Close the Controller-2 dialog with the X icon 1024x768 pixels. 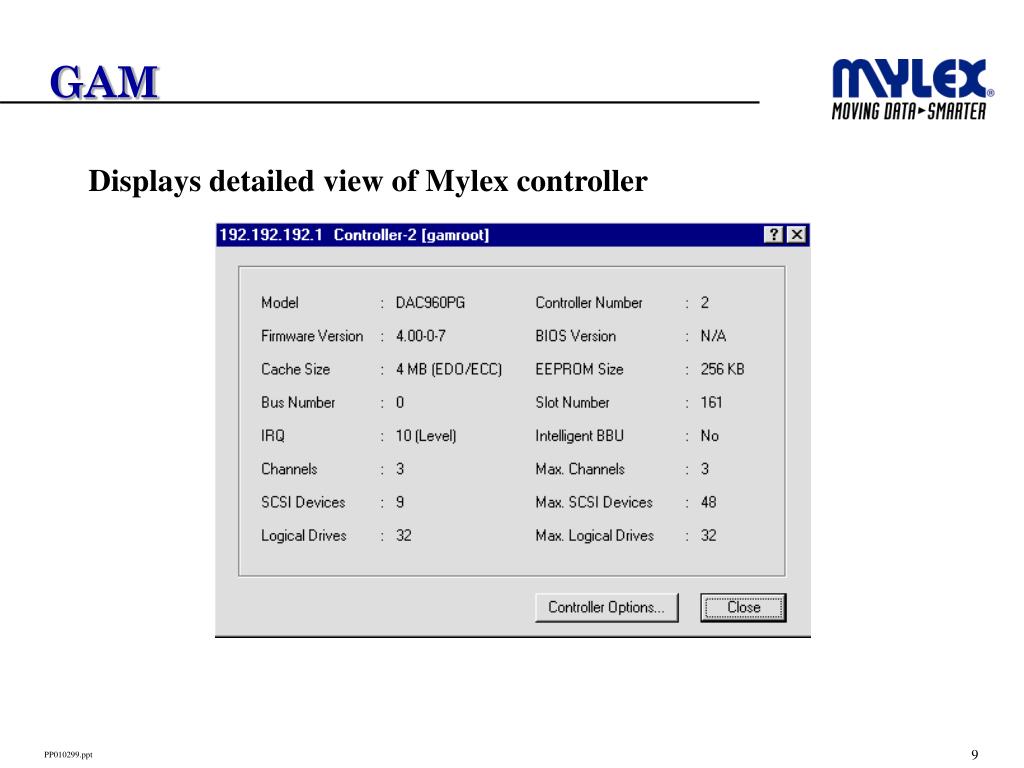point(797,234)
